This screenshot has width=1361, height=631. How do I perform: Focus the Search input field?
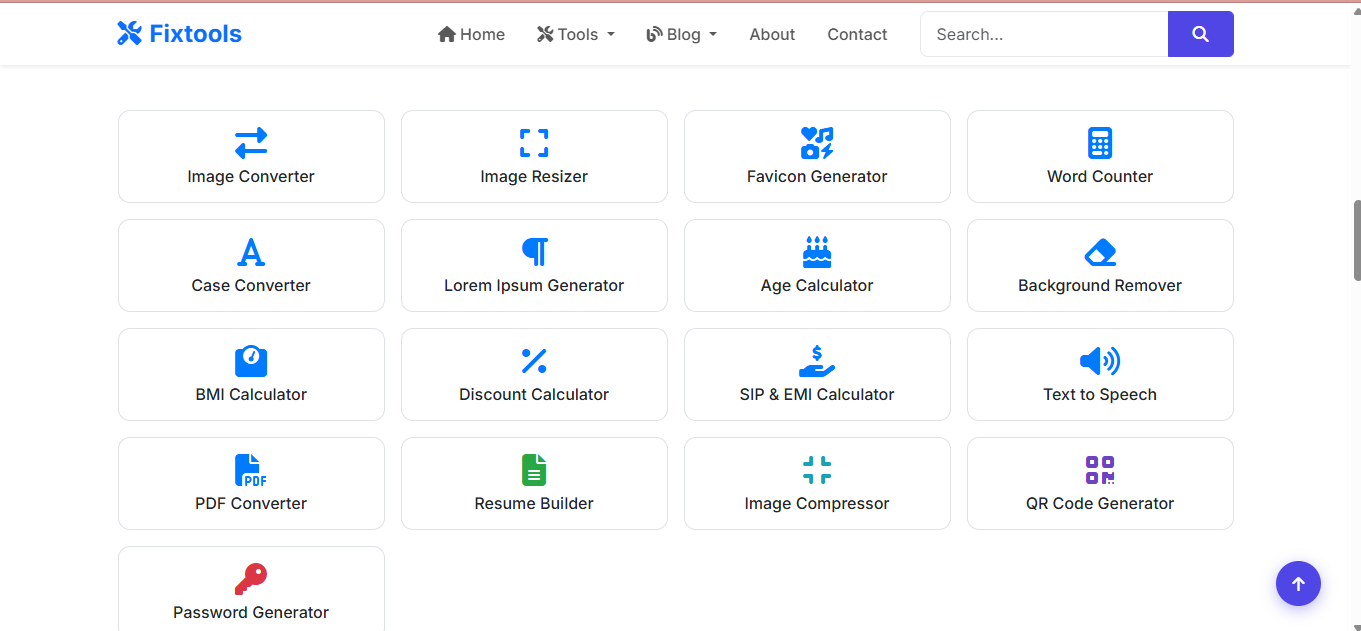click(1043, 34)
